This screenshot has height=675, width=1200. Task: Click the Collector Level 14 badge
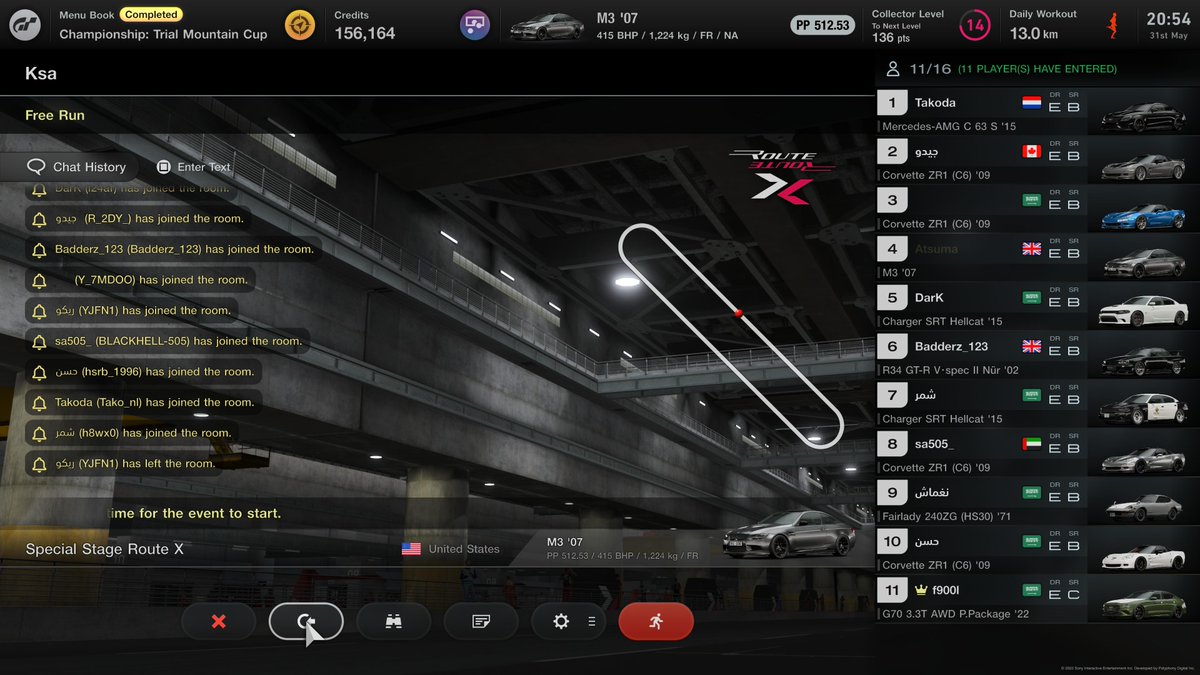(973, 22)
